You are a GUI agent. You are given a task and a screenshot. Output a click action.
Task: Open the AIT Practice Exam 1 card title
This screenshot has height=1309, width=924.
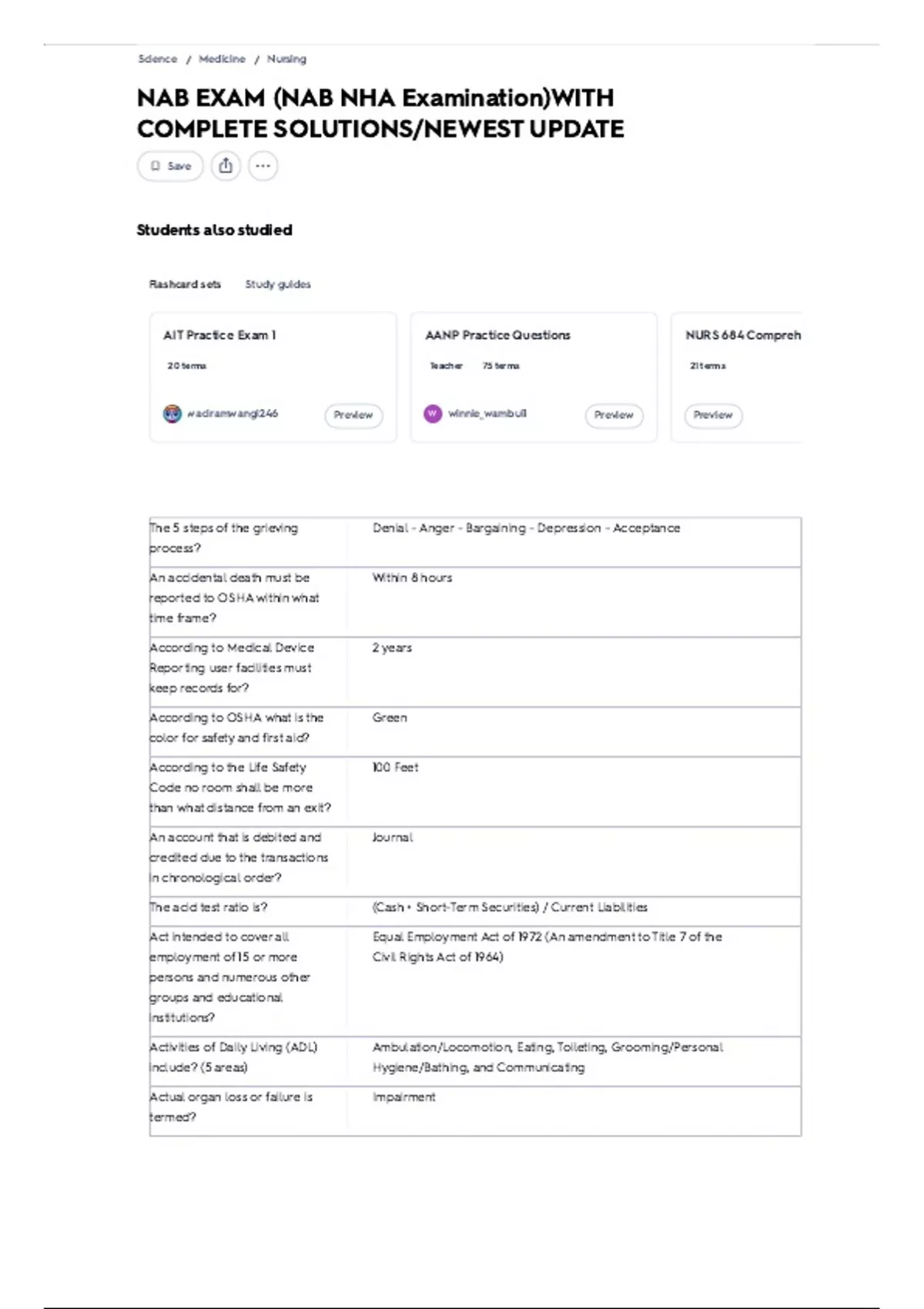[x=219, y=335]
